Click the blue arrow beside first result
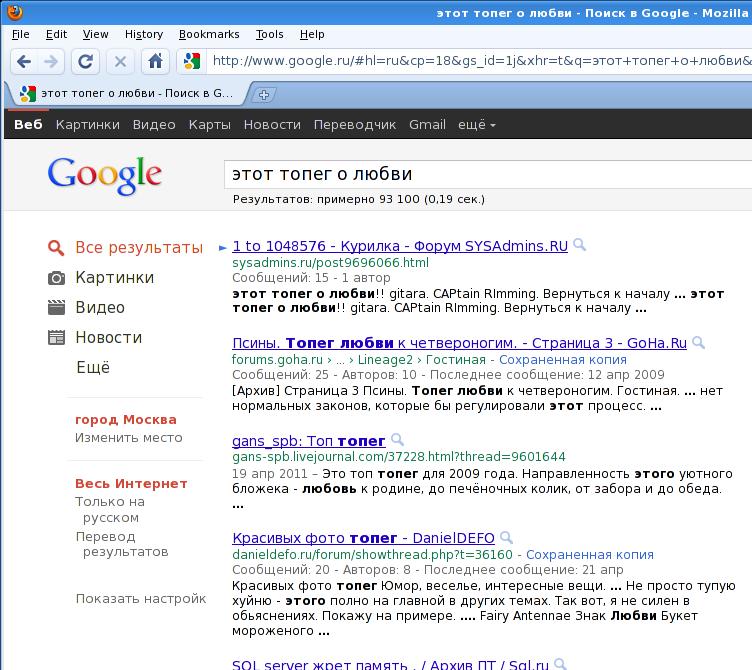This screenshot has height=670, width=752. pyautogui.click(x=223, y=248)
